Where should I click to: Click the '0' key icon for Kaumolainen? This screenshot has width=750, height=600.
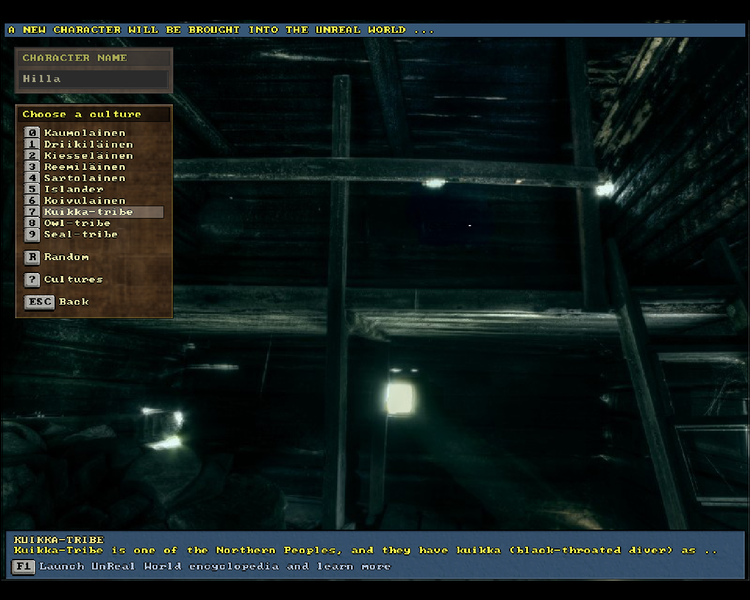pyautogui.click(x=32, y=133)
